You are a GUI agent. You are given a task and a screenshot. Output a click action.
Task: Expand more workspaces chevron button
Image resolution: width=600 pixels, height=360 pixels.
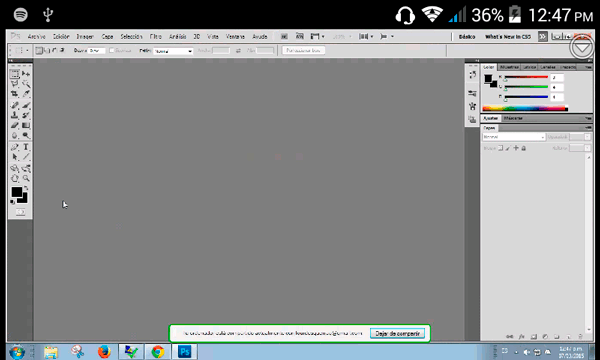543,37
